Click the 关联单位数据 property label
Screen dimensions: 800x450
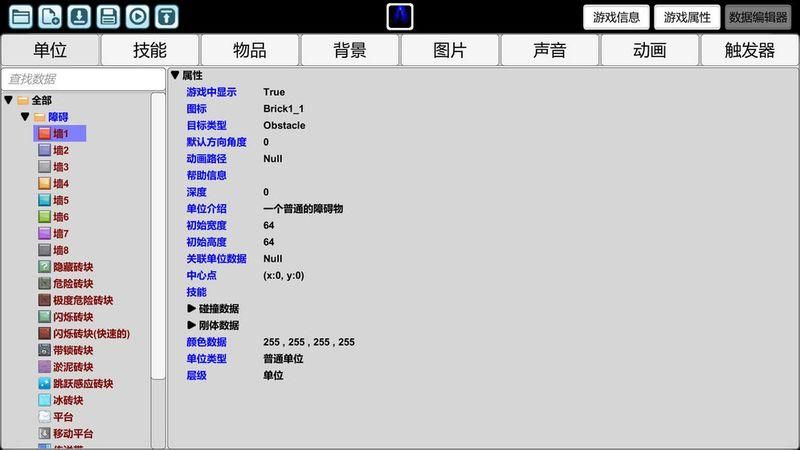[216, 259]
